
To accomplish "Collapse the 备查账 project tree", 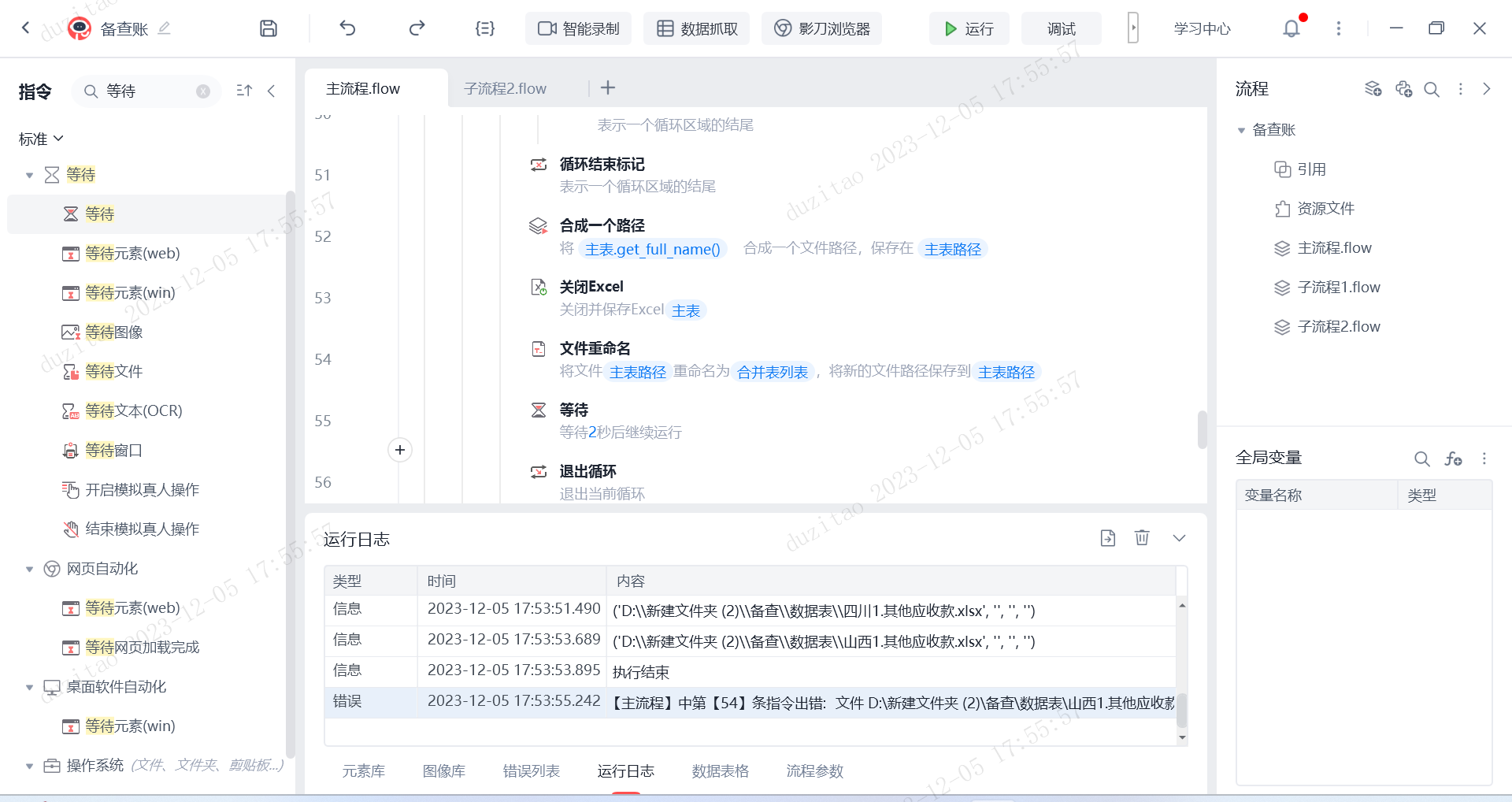I will point(1241,130).
